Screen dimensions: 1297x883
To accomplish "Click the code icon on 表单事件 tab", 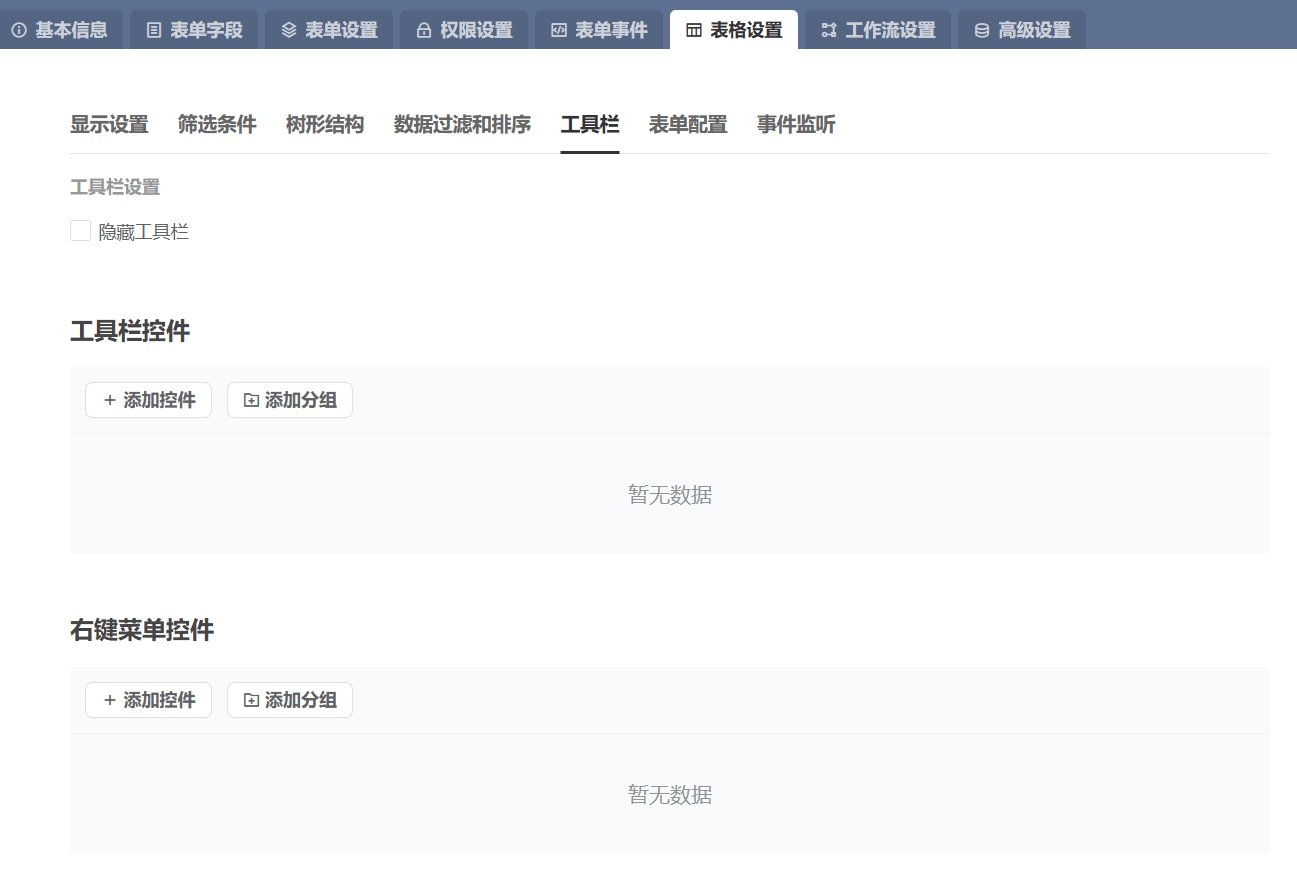I will (x=559, y=30).
